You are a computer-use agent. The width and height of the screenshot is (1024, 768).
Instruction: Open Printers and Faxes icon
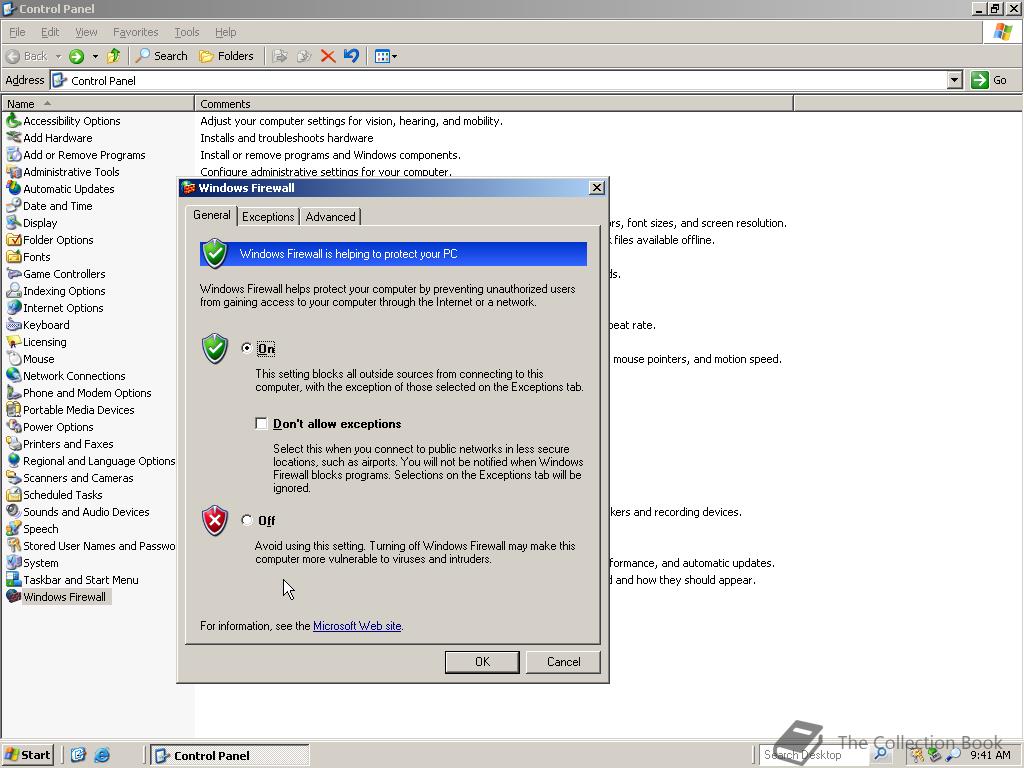14,443
